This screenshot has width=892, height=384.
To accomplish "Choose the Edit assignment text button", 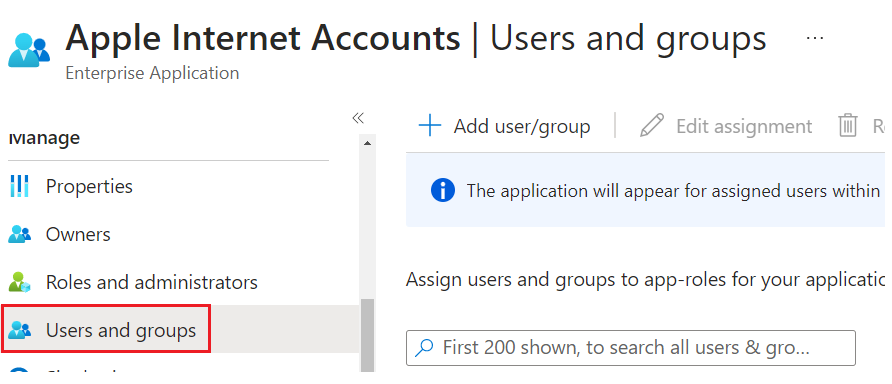I will (744, 126).
